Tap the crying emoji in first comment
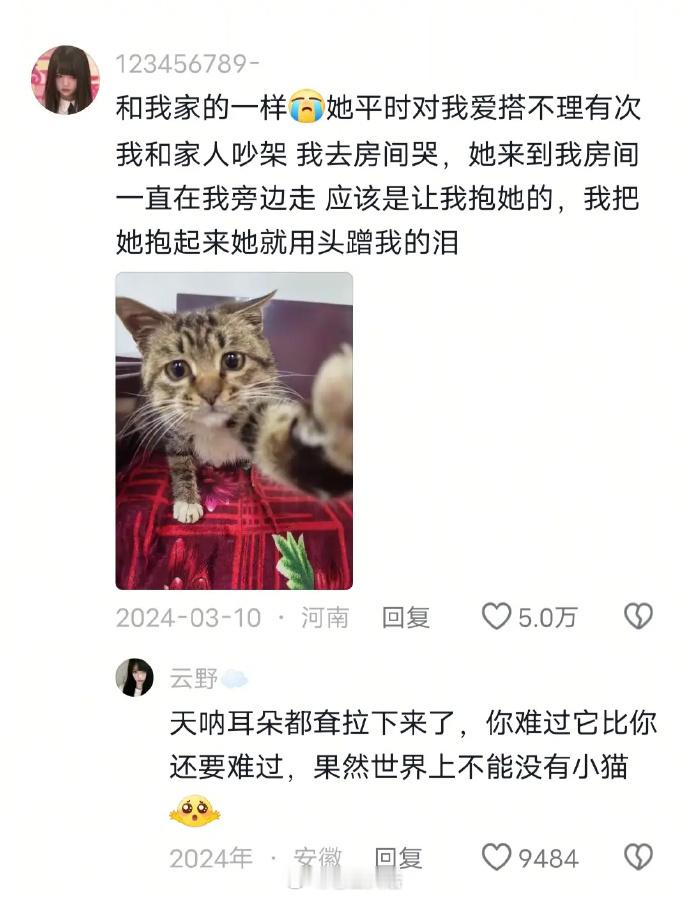This screenshot has height=897, width=690. coord(306,107)
